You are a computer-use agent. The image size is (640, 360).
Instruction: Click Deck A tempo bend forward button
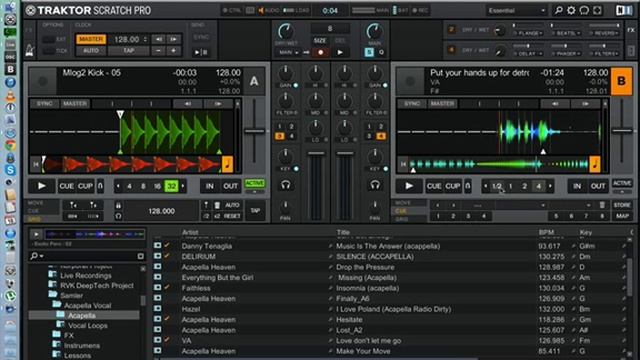click(218, 104)
